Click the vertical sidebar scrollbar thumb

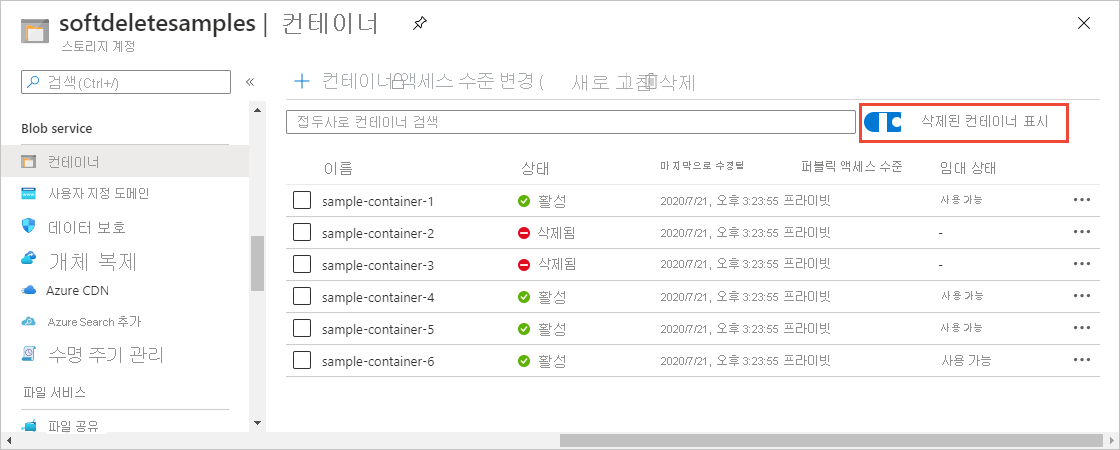tap(257, 263)
